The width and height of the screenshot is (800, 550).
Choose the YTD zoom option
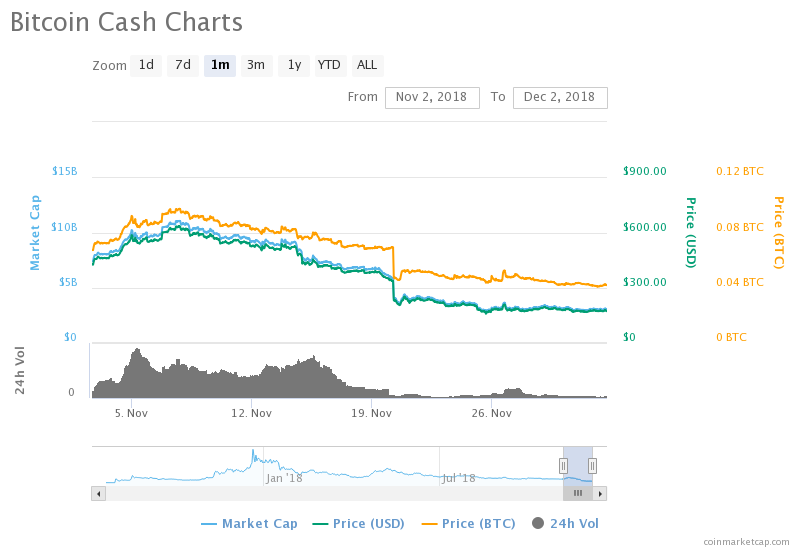(x=329, y=65)
